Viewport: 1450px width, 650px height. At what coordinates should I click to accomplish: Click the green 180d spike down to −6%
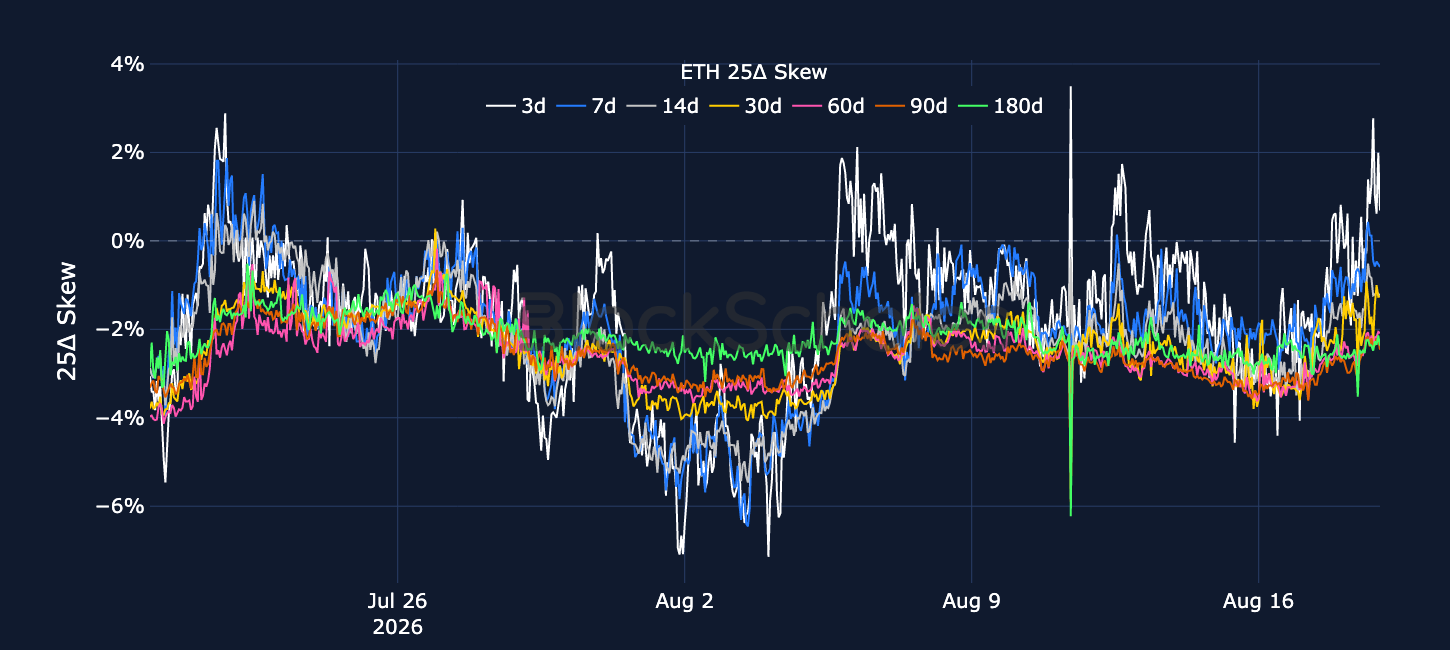1070,512
